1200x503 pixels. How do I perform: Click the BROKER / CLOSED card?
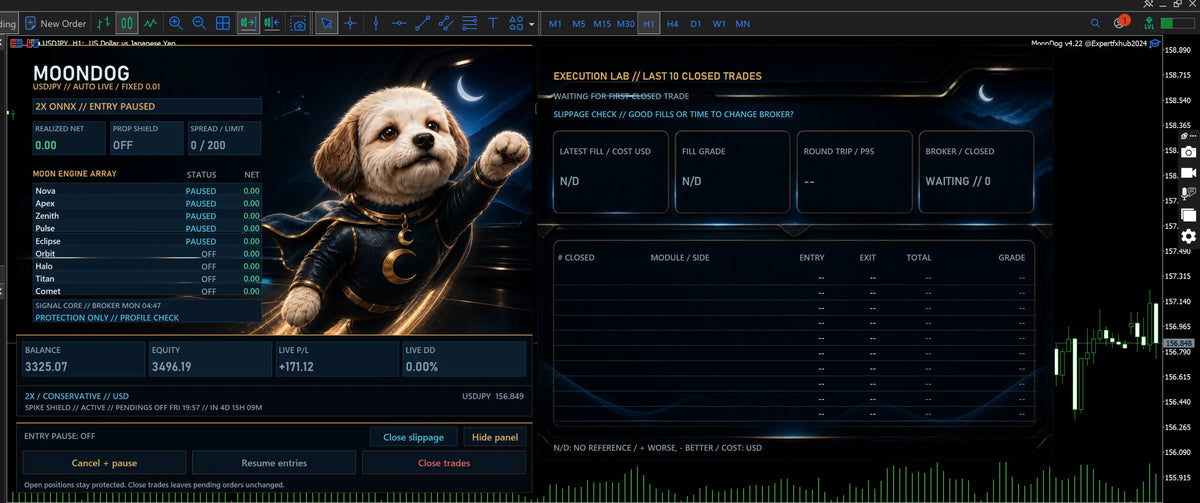click(x=976, y=171)
